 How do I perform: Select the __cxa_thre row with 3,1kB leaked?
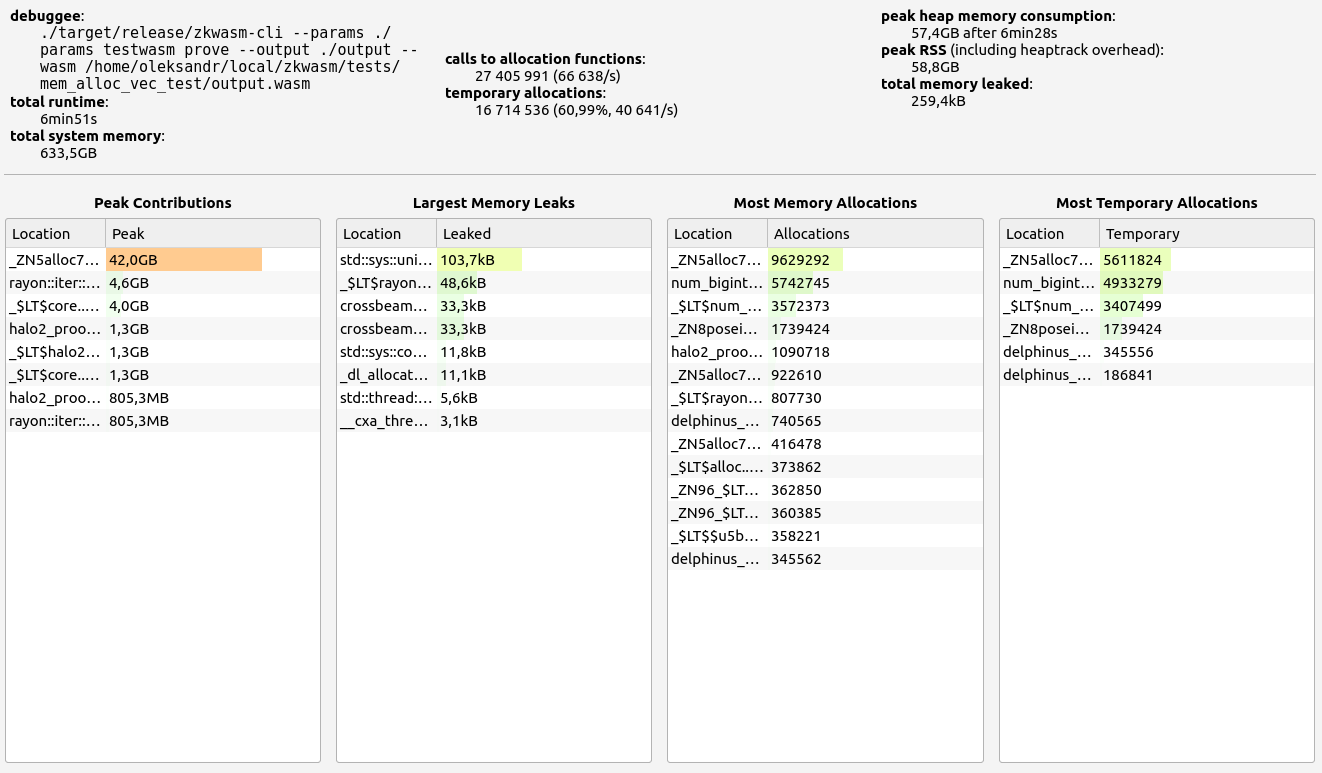point(387,421)
